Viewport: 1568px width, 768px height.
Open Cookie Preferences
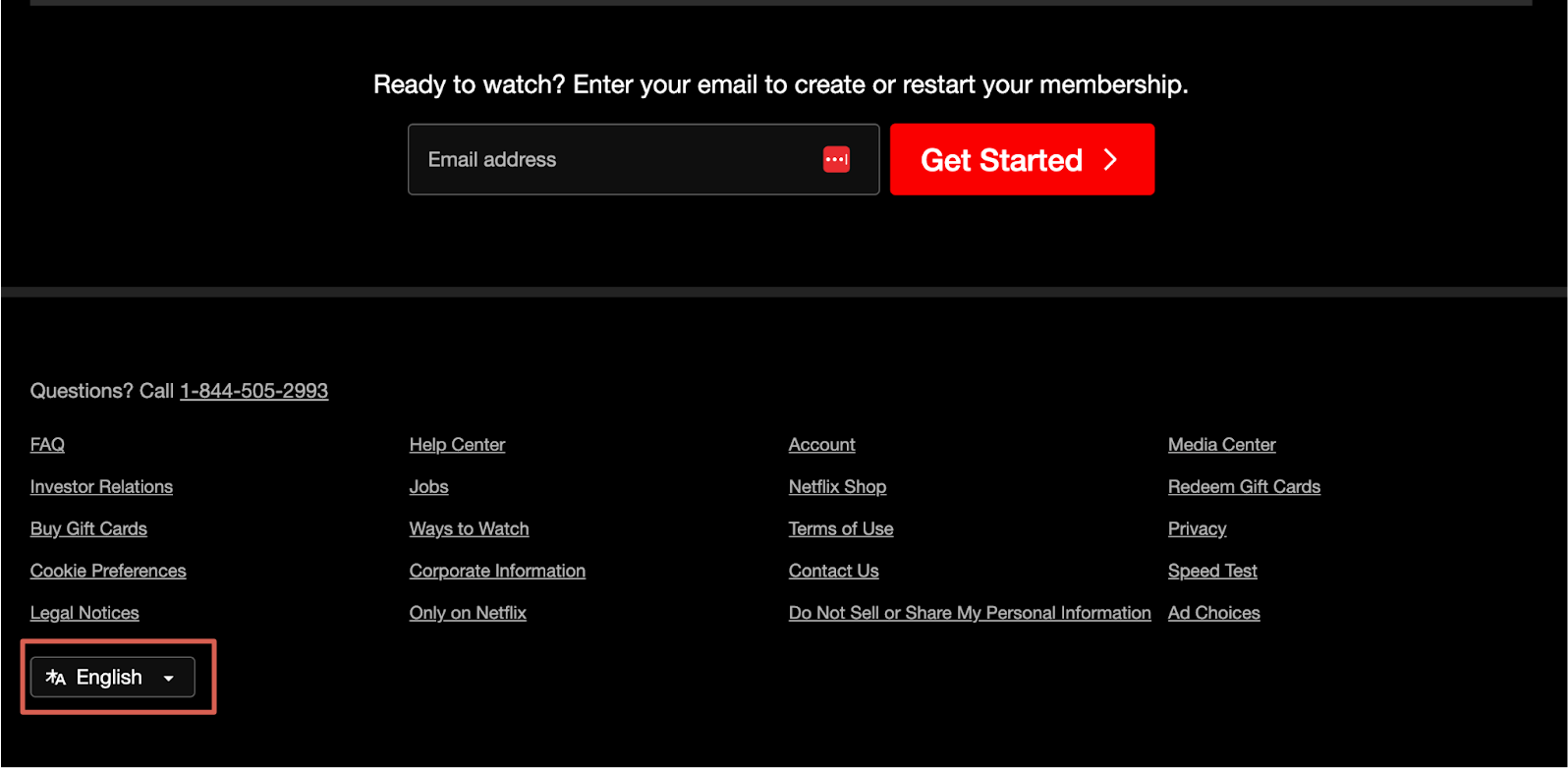point(108,572)
